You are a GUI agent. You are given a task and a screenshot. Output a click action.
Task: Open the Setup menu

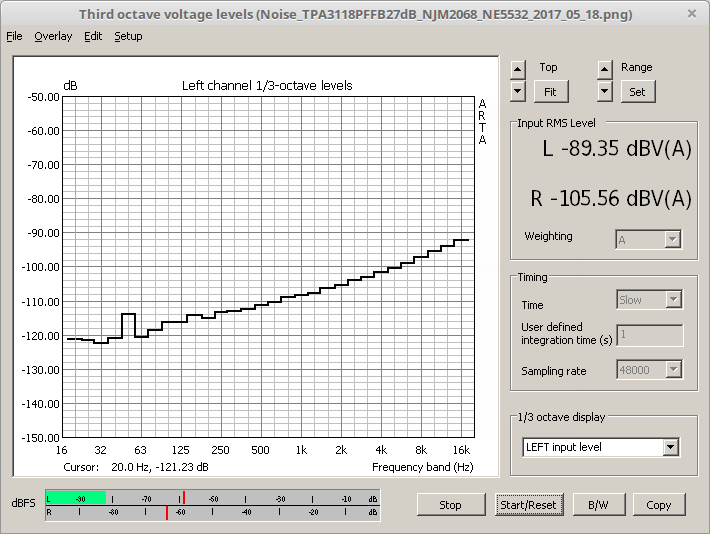pyautogui.click(x=128, y=36)
